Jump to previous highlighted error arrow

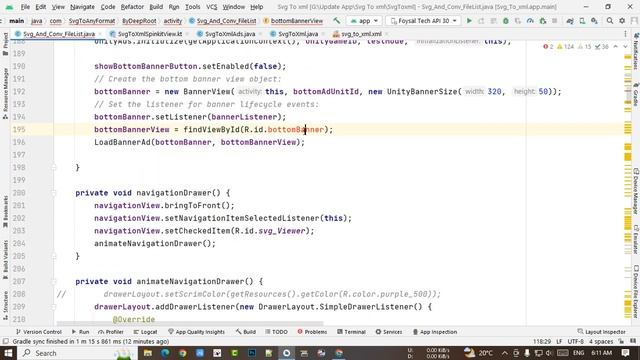point(616,47)
